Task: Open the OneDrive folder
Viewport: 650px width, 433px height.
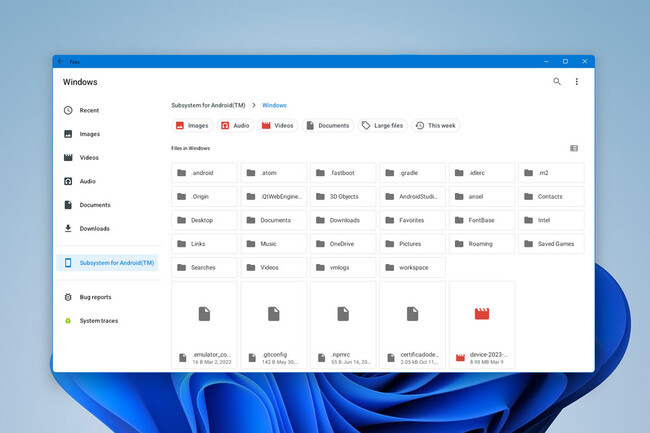Action: click(343, 244)
